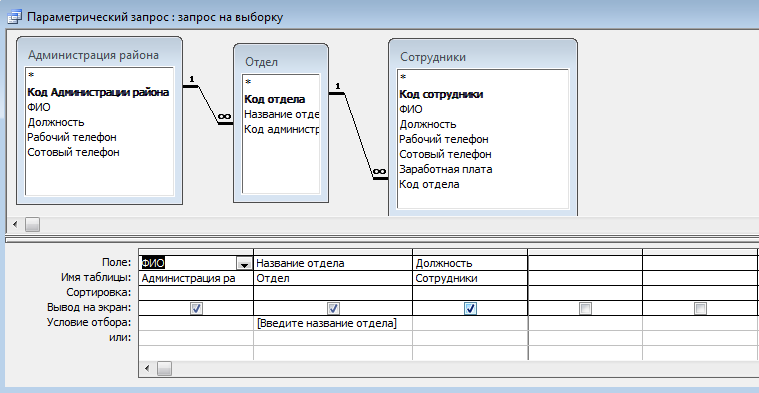The height and width of the screenshot is (393, 759).
Task: Click the empty field cell in fourth column
Action: coord(585,263)
